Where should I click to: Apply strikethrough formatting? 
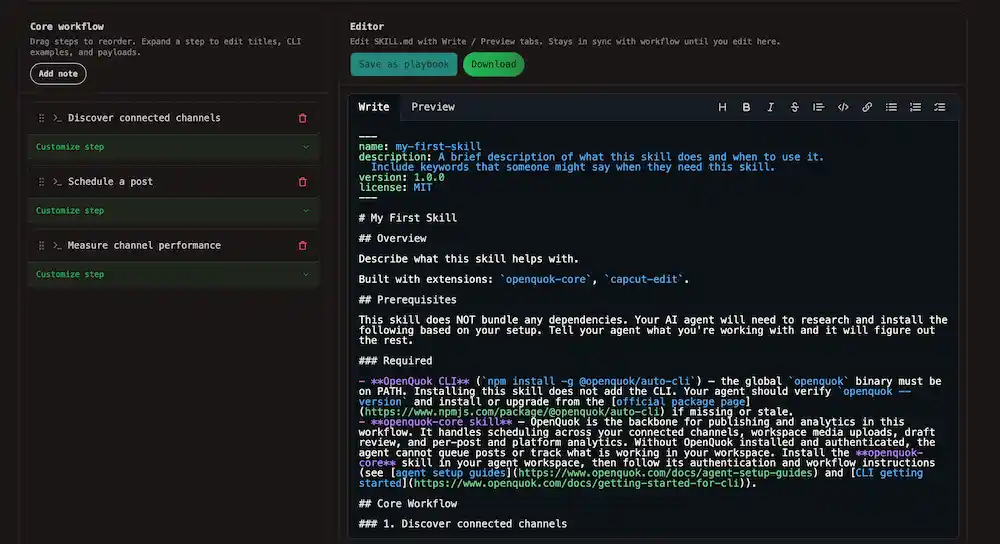(x=795, y=107)
